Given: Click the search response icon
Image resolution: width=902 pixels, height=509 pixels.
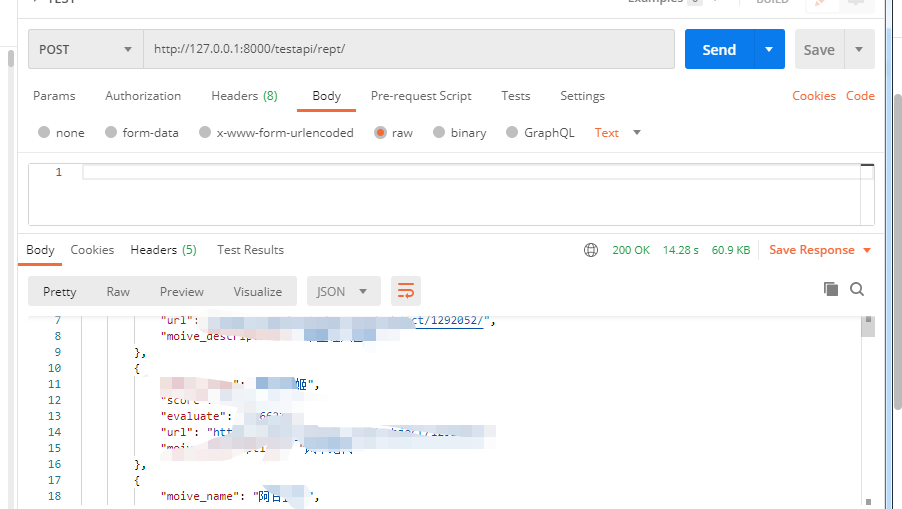Looking at the screenshot, I should click(x=857, y=289).
